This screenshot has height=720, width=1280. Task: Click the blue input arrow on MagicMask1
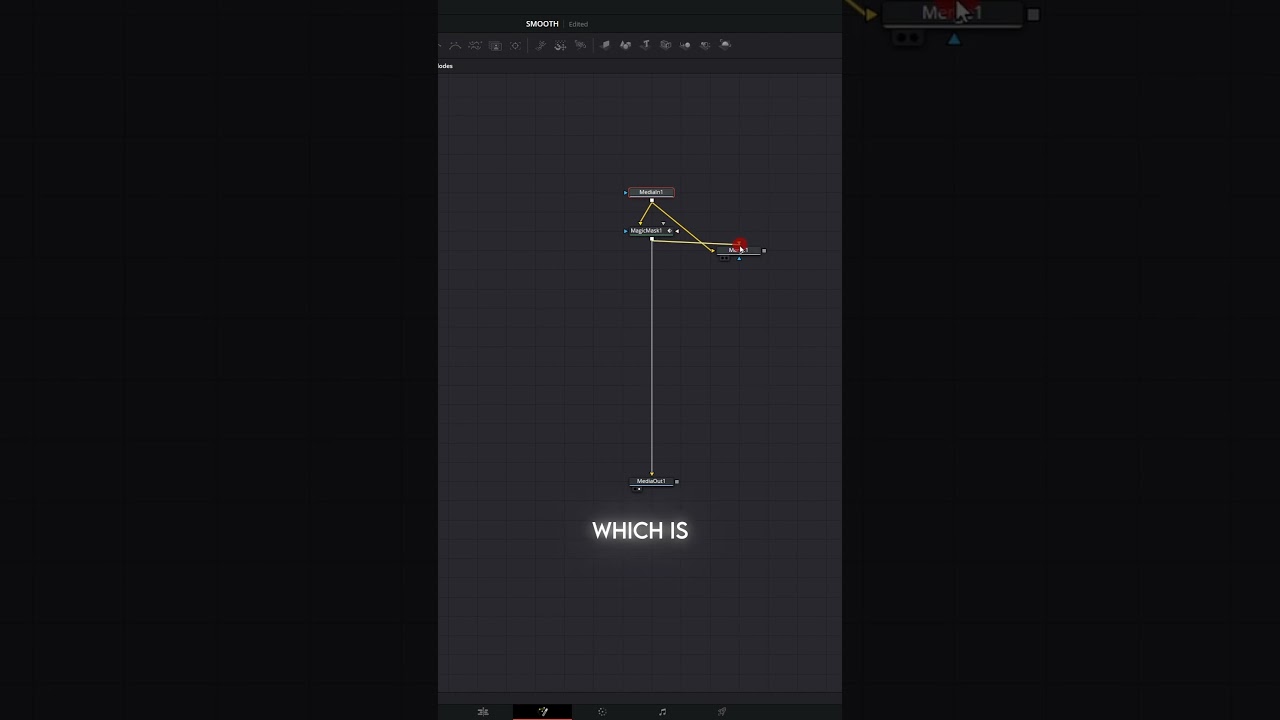[625, 231]
